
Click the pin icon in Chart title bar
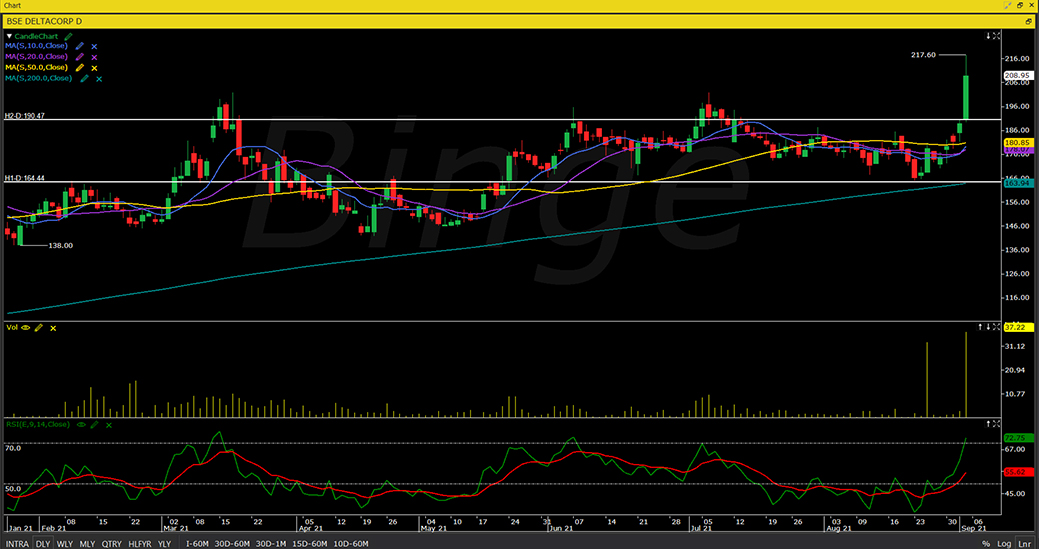pos(1007,5)
